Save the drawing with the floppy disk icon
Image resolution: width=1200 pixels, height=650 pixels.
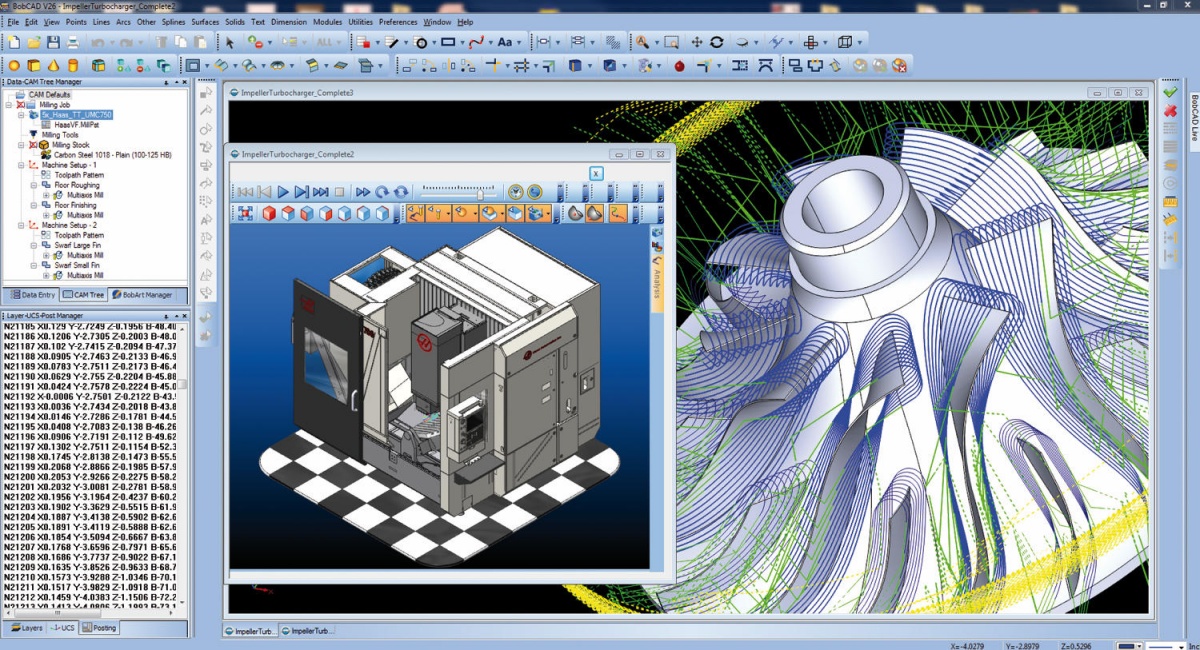(53, 42)
